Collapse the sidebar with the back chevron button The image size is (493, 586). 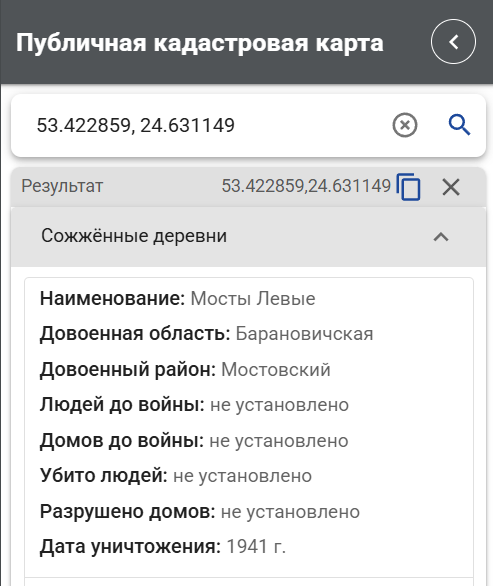coord(453,41)
